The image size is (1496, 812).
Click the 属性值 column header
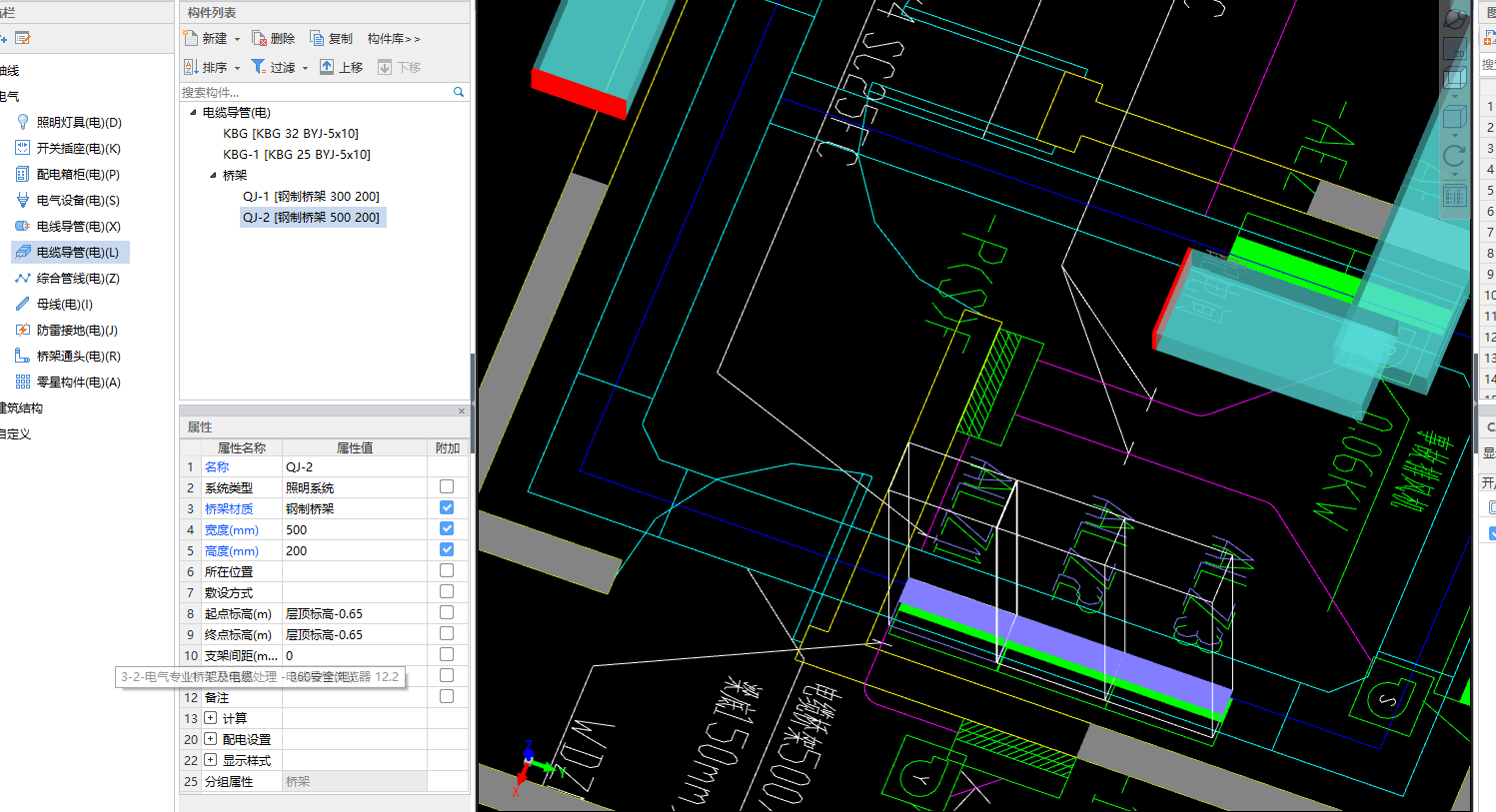pyautogui.click(x=355, y=447)
